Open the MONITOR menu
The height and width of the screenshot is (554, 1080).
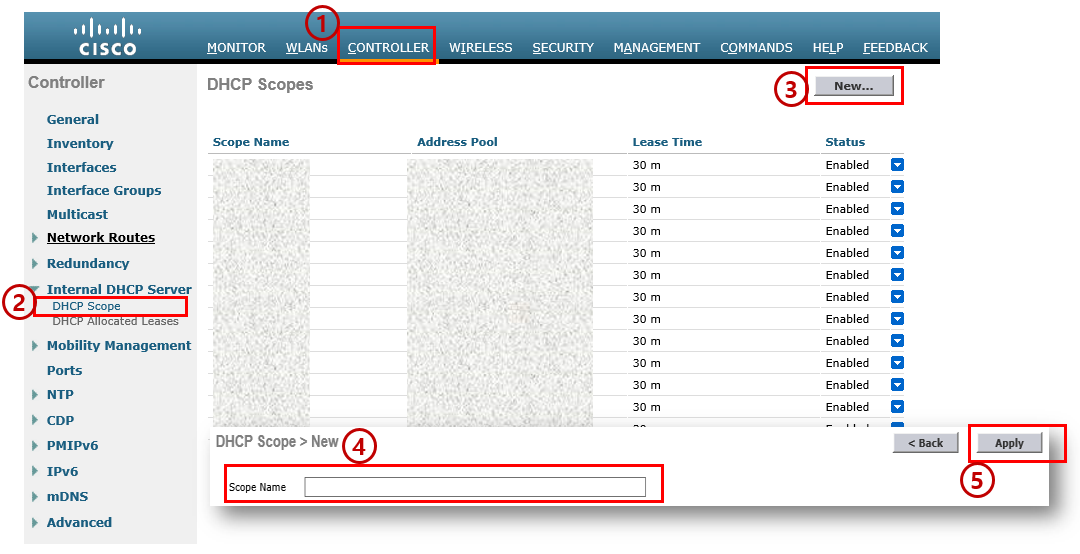click(x=236, y=48)
